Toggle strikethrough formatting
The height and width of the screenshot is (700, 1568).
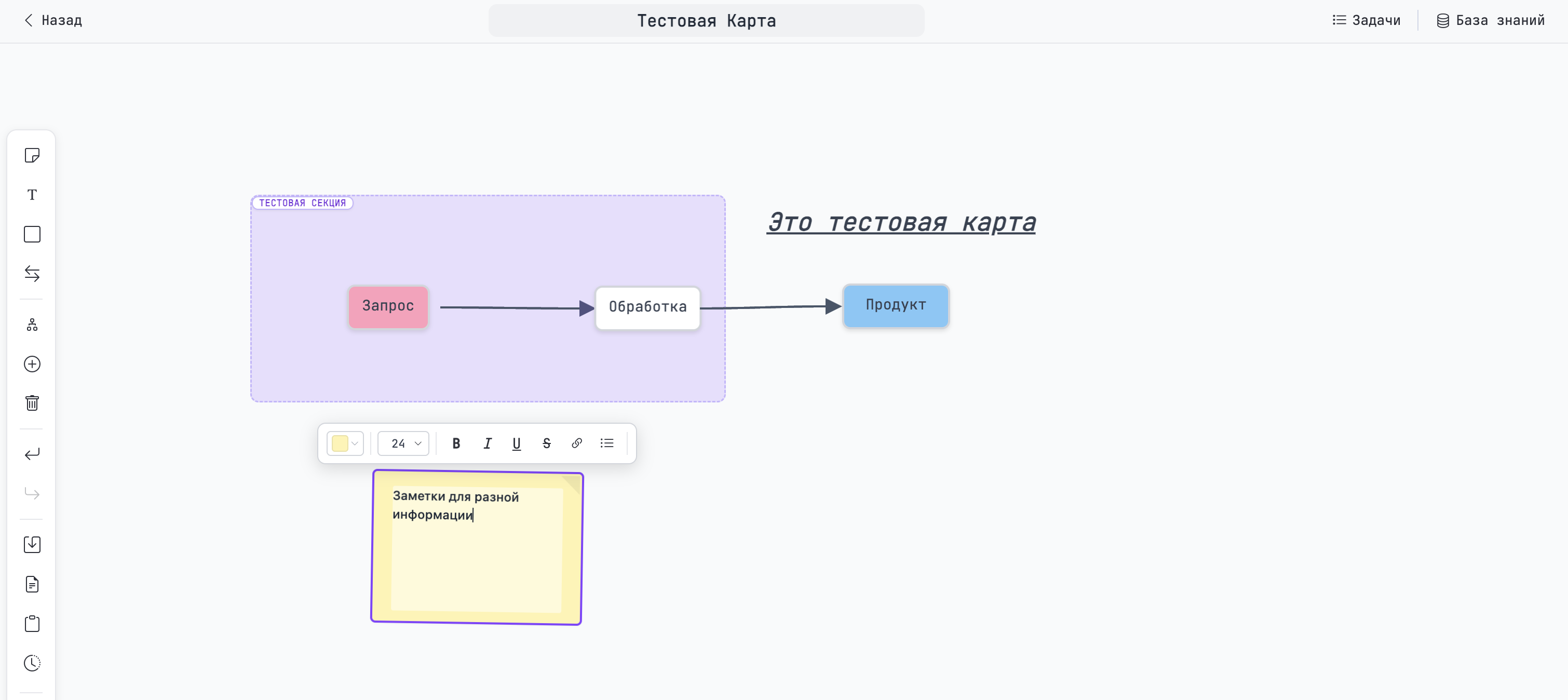pos(546,444)
